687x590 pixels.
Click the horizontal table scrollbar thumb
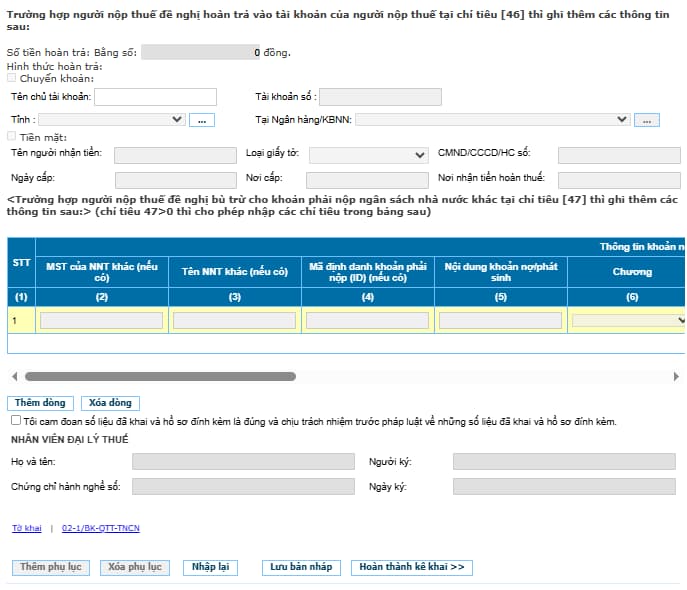click(x=160, y=376)
